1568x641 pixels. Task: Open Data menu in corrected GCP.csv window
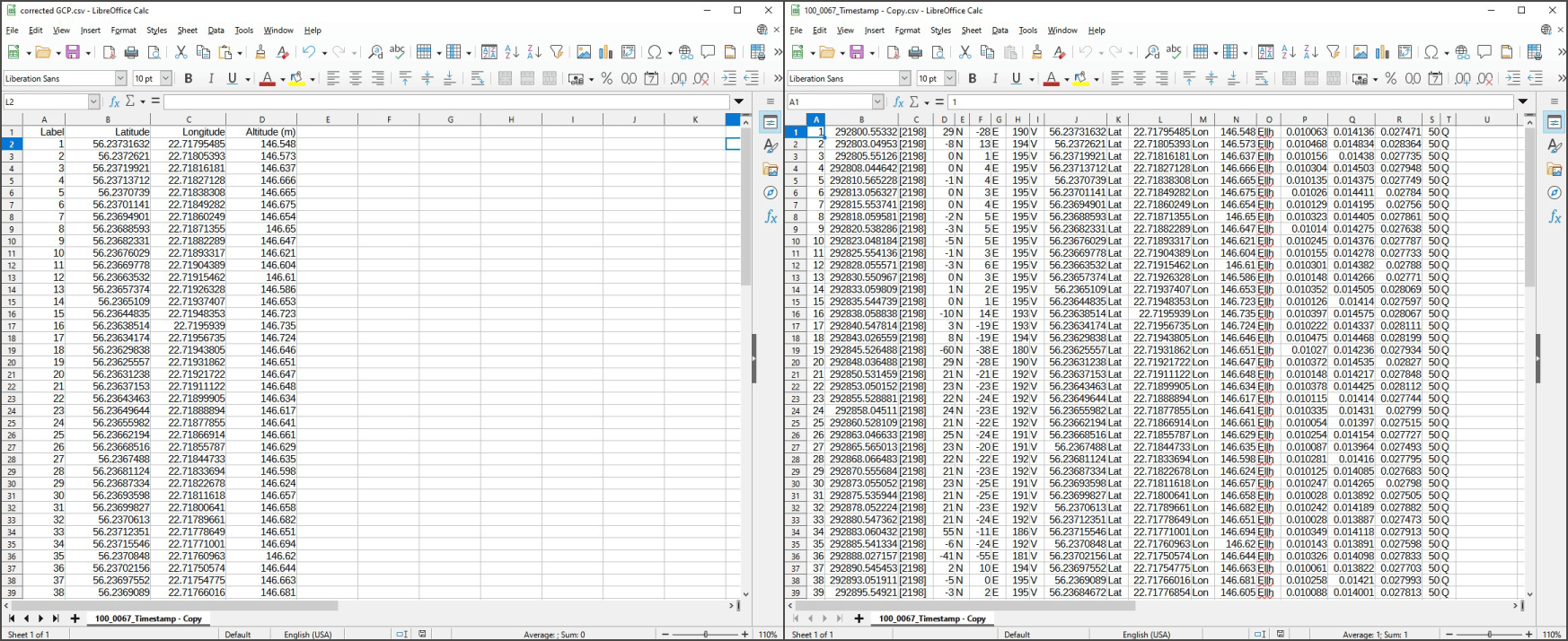pyautogui.click(x=216, y=30)
